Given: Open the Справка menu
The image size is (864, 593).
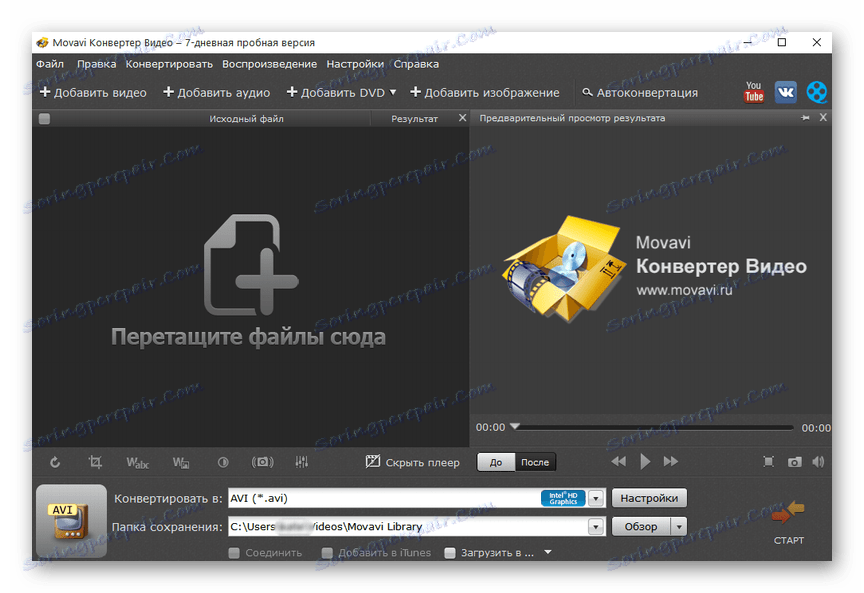Looking at the screenshot, I should [x=416, y=64].
